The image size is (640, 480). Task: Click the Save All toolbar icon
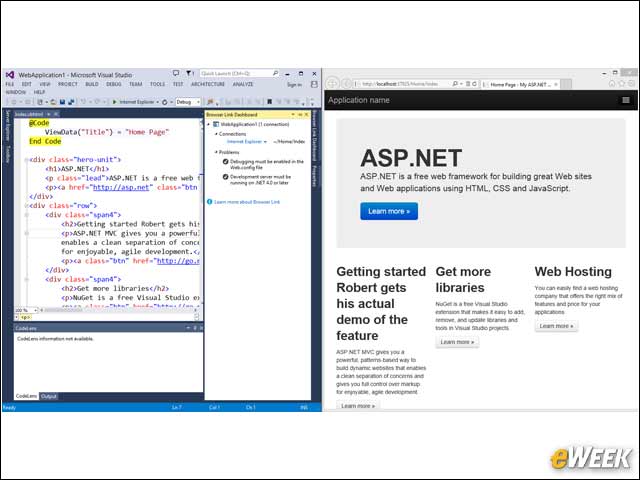point(71,102)
